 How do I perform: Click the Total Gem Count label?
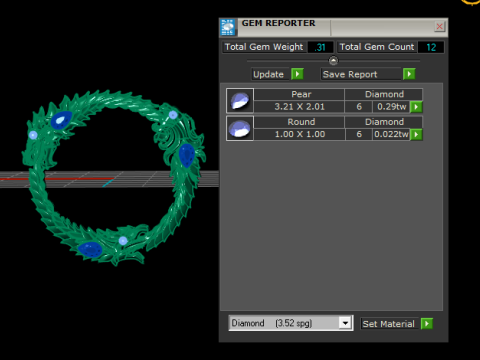click(x=377, y=47)
